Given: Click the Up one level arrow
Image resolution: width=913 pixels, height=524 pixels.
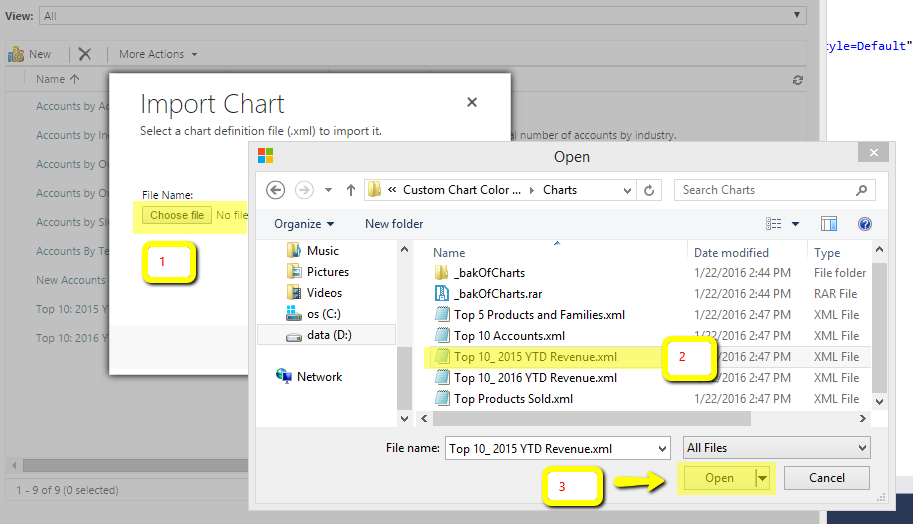Looking at the screenshot, I should click(351, 190).
